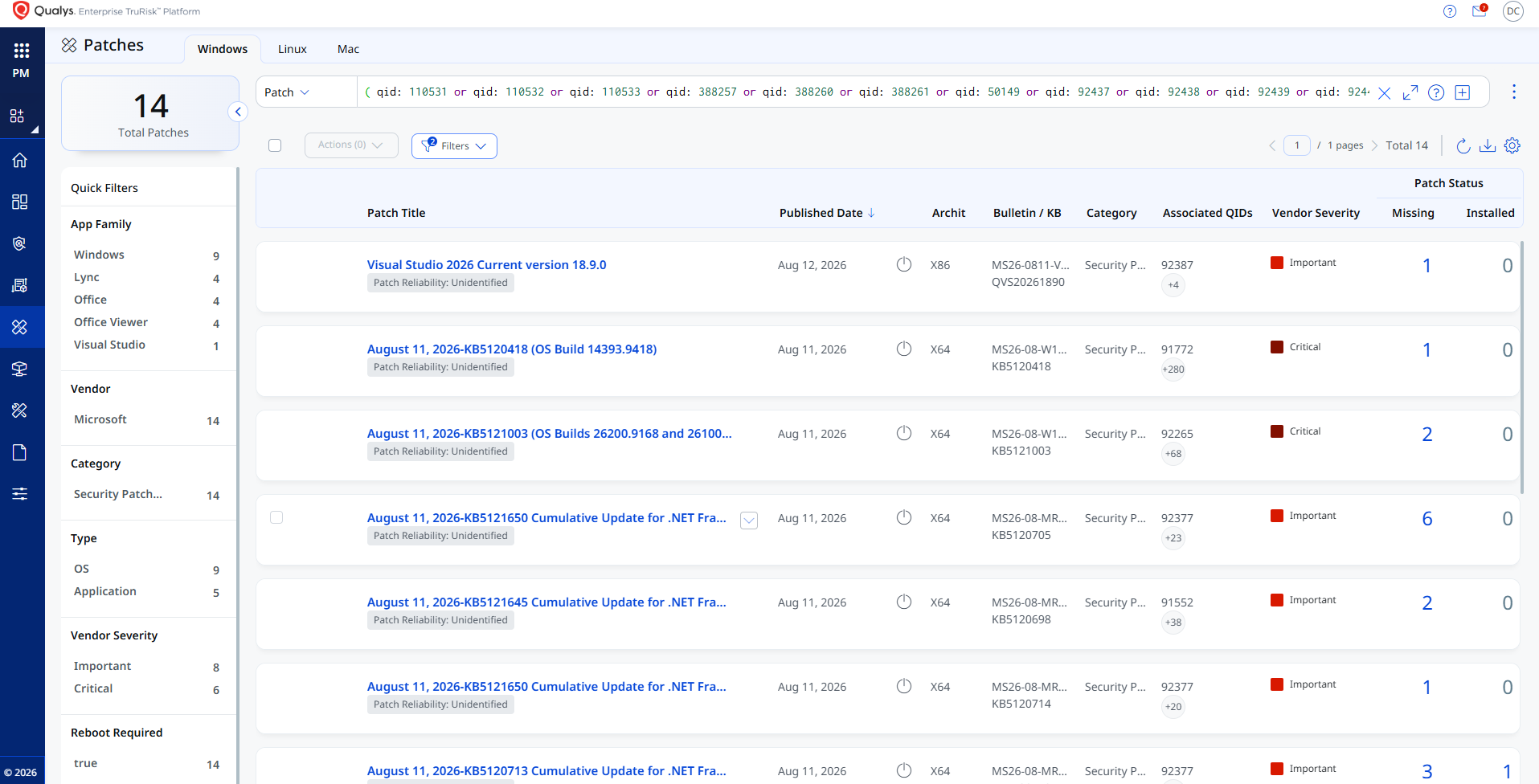Open the Filters dropdown

tap(454, 145)
